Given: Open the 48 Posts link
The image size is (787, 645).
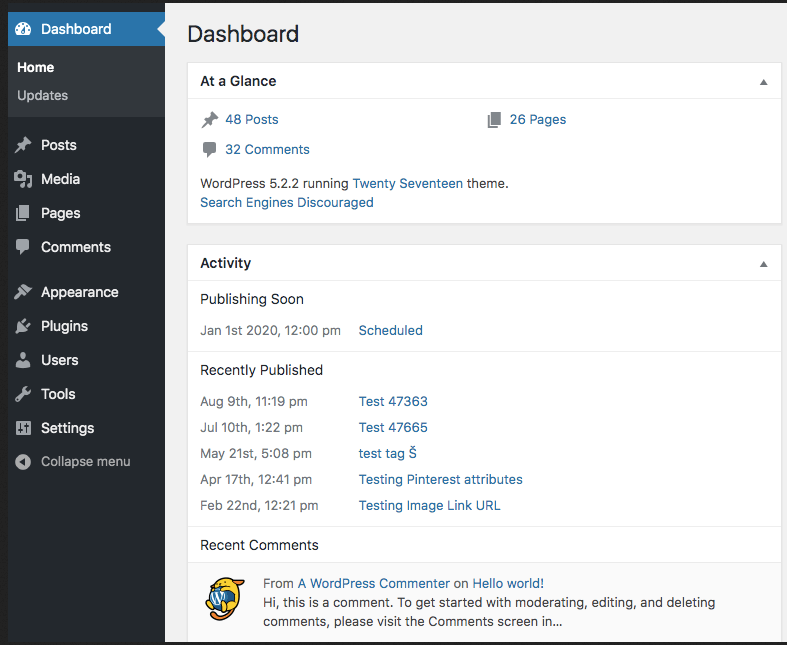Looking at the screenshot, I should [x=251, y=119].
